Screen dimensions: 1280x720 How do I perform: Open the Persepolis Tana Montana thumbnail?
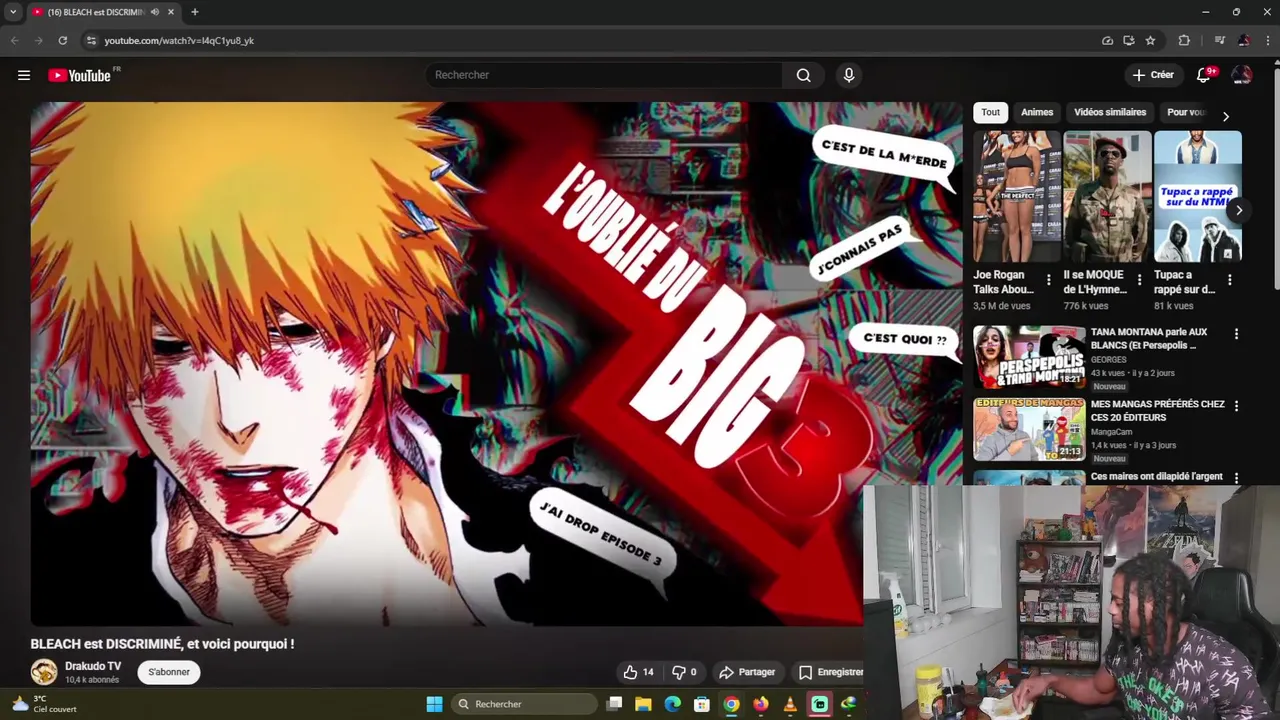pyautogui.click(x=1029, y=357)
